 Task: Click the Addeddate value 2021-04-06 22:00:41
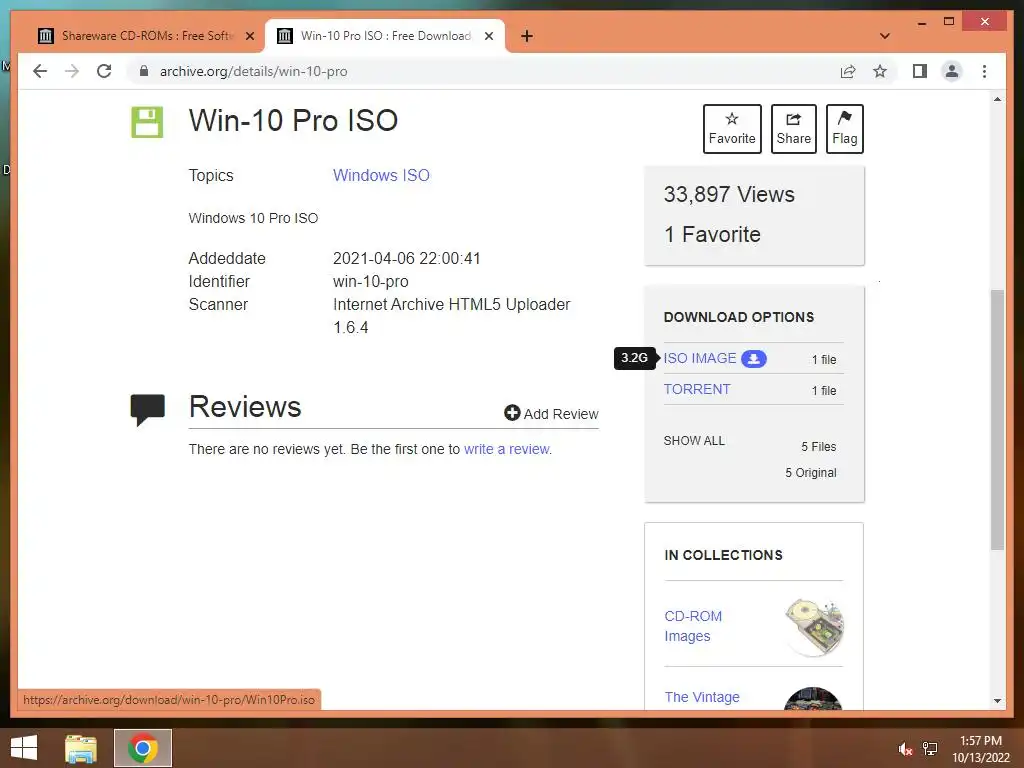pos(406,259)
